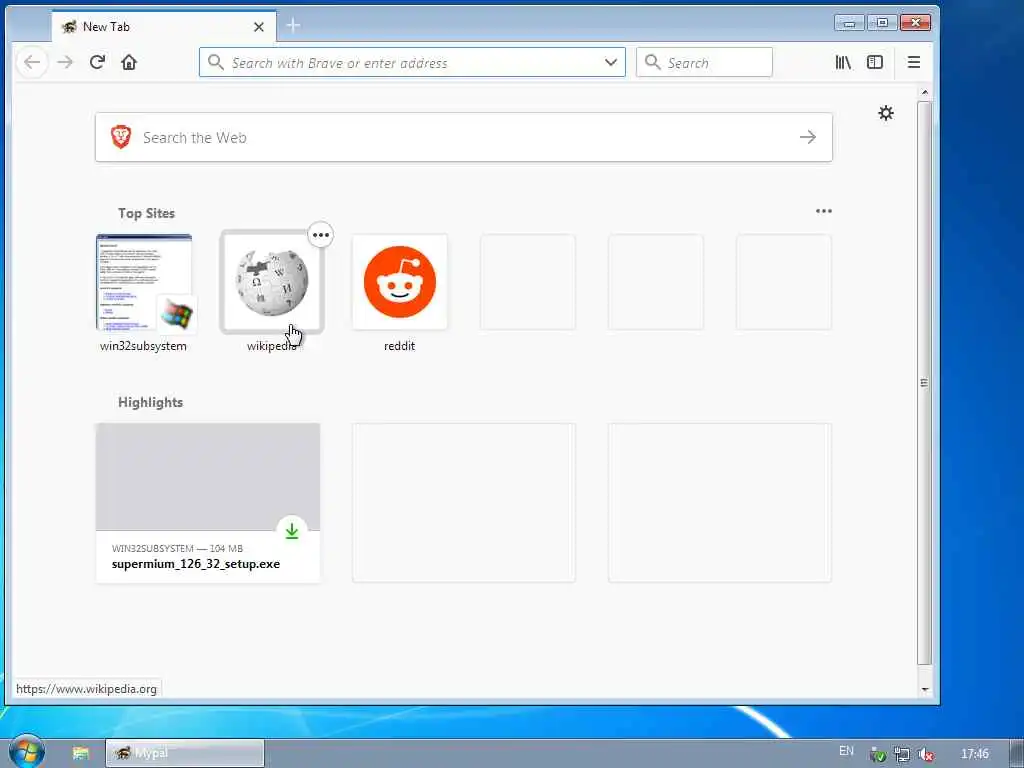Click magnifier icon in address bar
The height and width of the screenshot is (768, 1024).
tap(215, 63)
